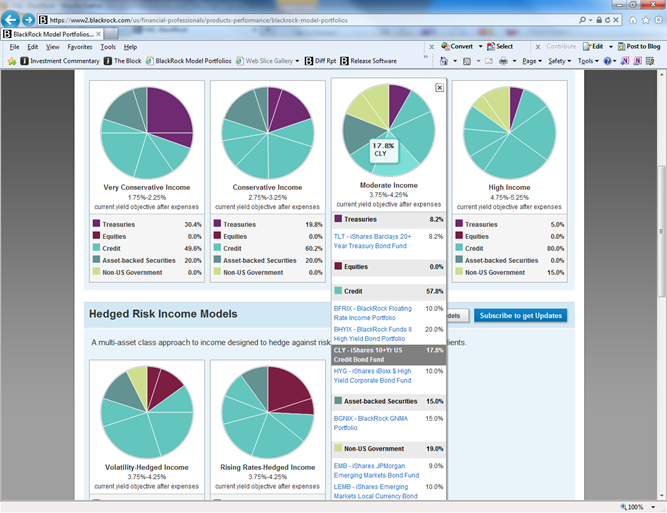Click the Convert toolbar button
This screenshot has width=667, height=513.
457,46
